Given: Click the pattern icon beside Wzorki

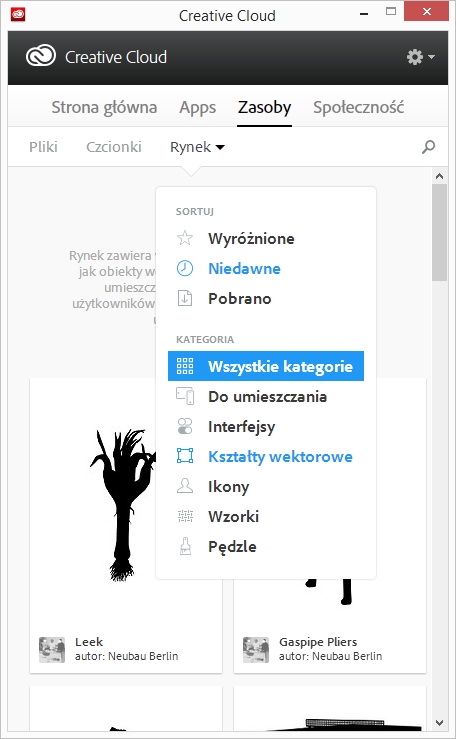Looking at the screenshot, I should [185, 516].
